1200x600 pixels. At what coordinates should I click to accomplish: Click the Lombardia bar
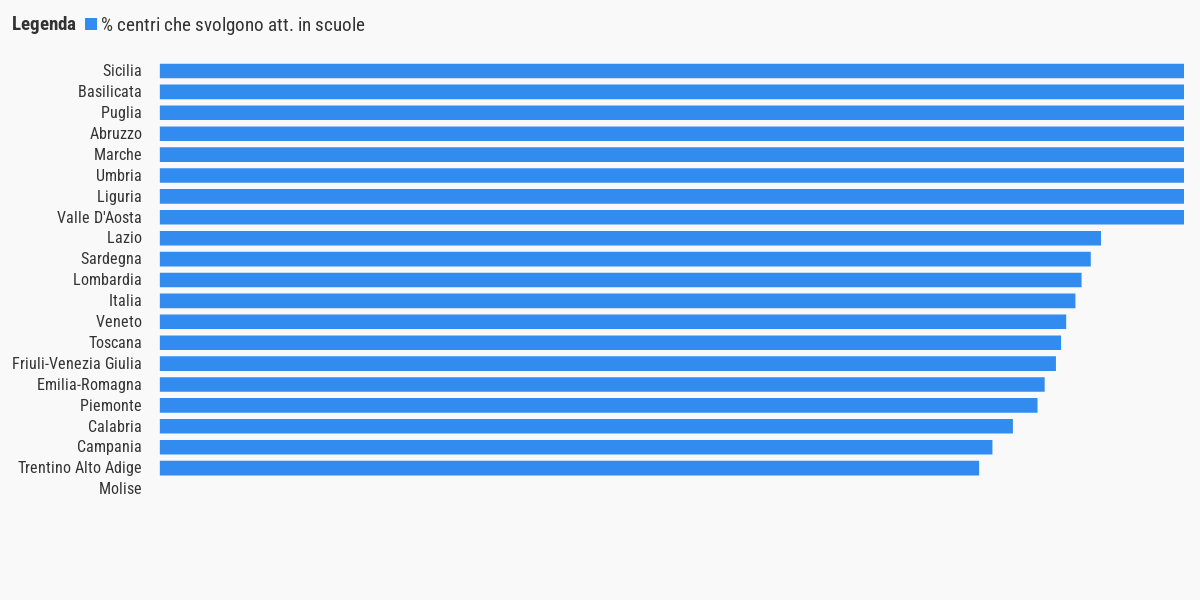pyautogui.click(x=621, y=280)
